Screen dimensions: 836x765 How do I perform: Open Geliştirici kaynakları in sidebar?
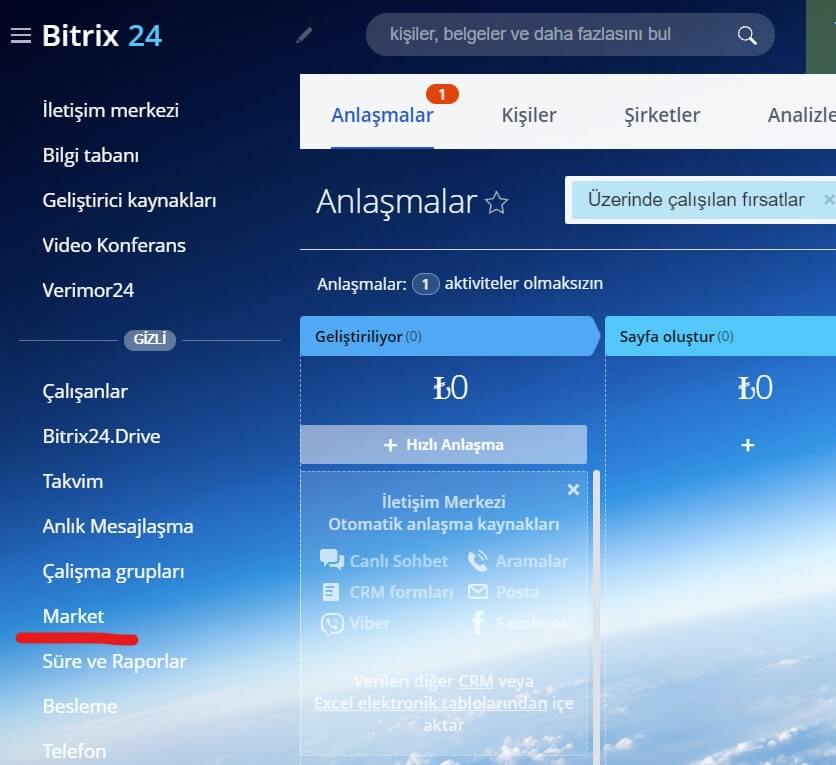coord(129,200)
